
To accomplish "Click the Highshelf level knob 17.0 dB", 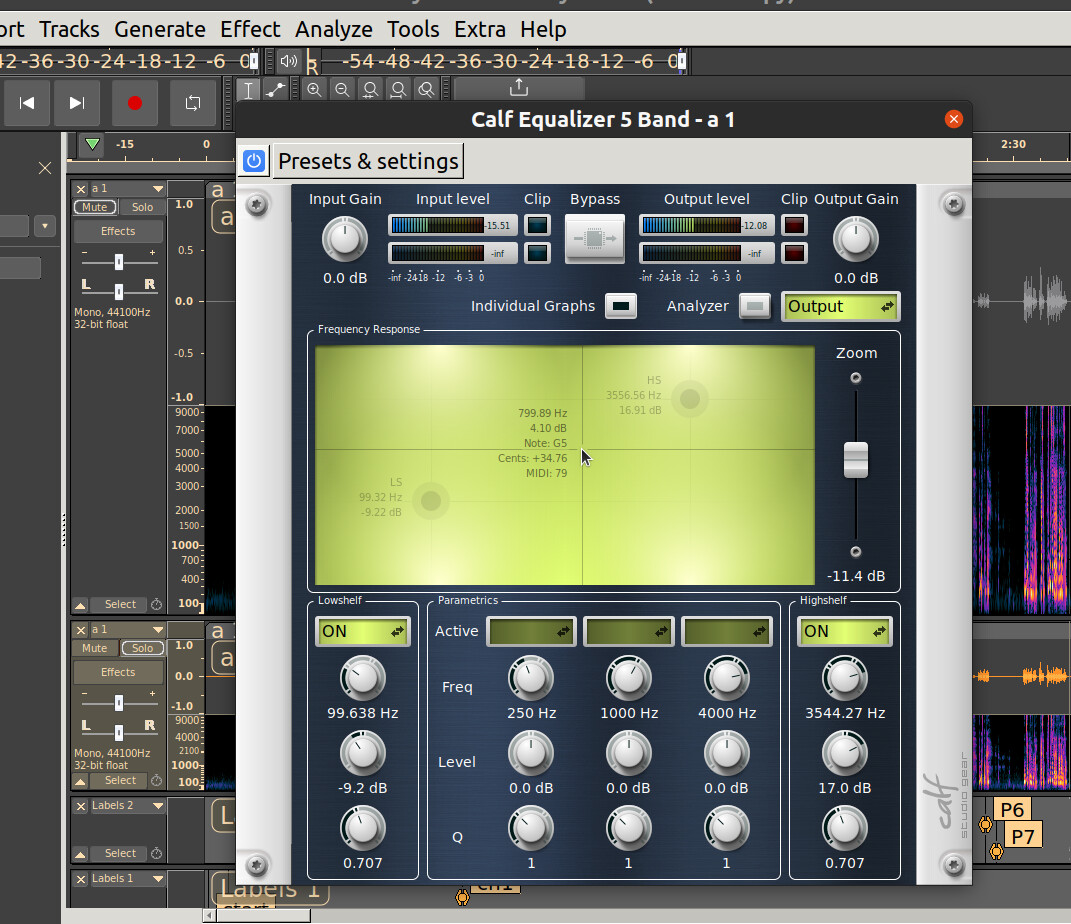I will pyautogui.click(x=845, y=753).
